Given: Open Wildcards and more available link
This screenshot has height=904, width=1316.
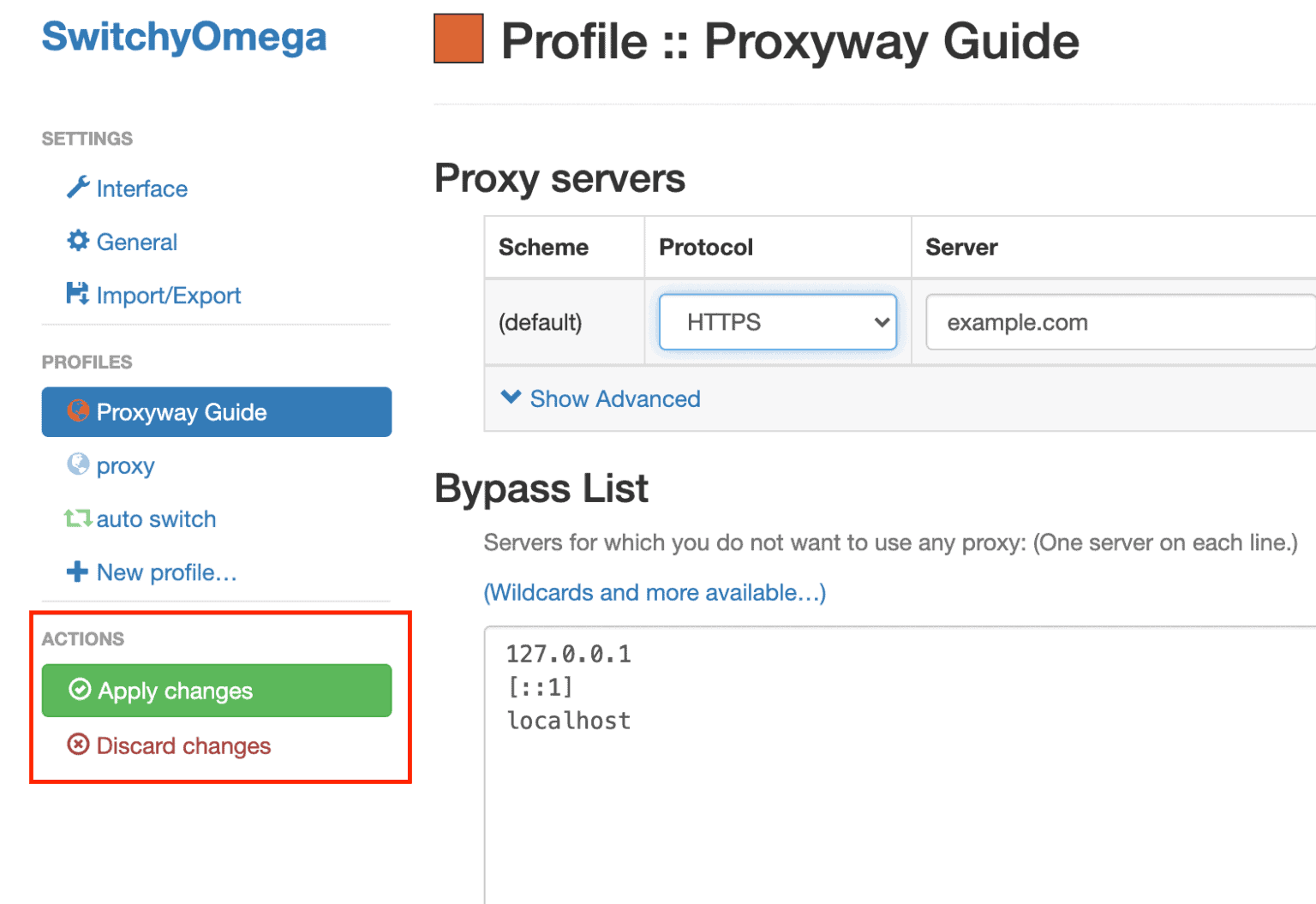Looking at the screenshot, I should point(654,592).
